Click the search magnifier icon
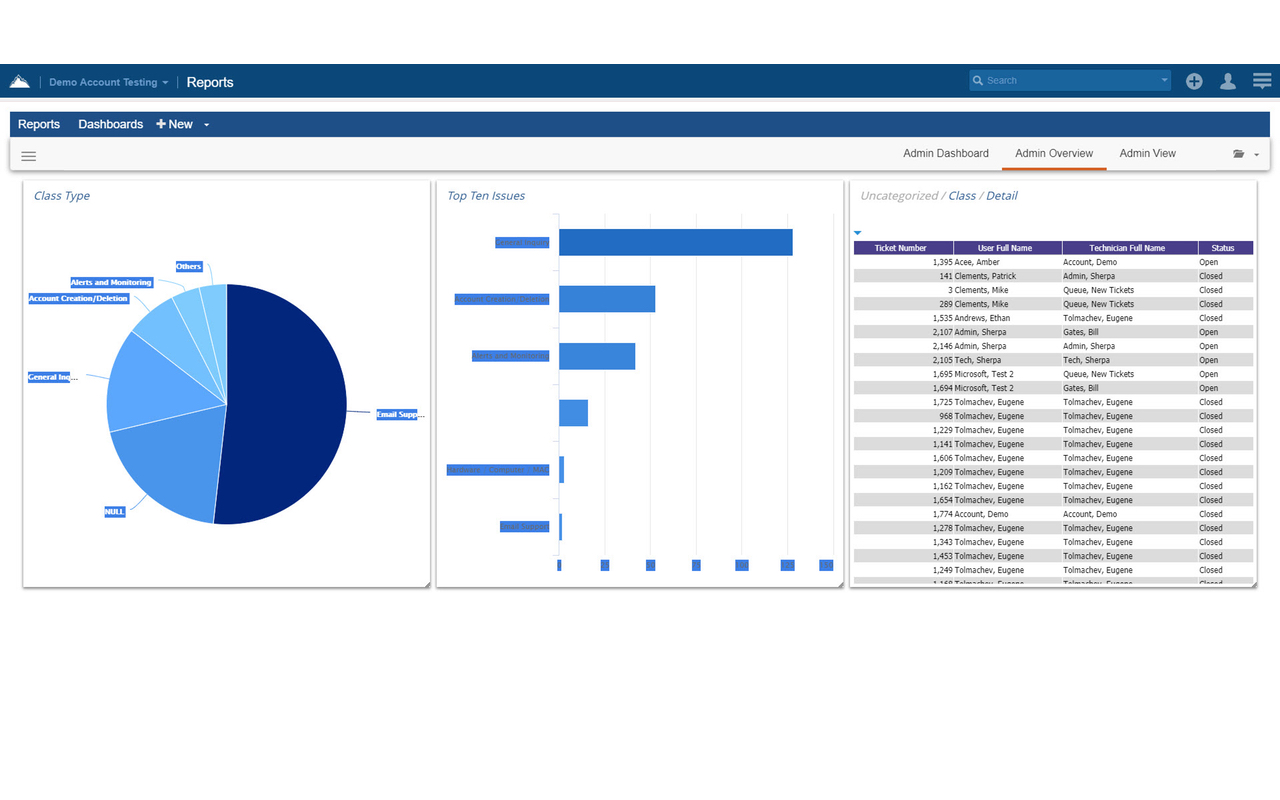The image size is (1280, 800). (977, 80)
